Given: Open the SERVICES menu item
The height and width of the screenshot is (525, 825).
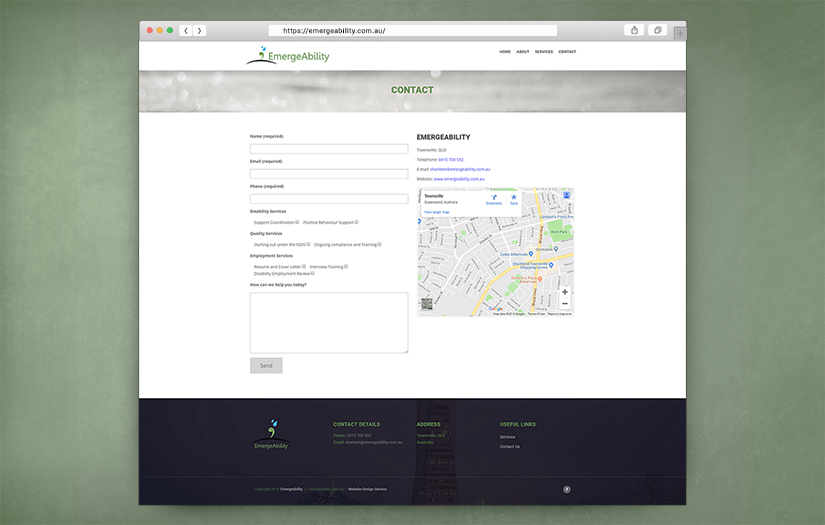Looking at the screenshot, I should point(544,52).
